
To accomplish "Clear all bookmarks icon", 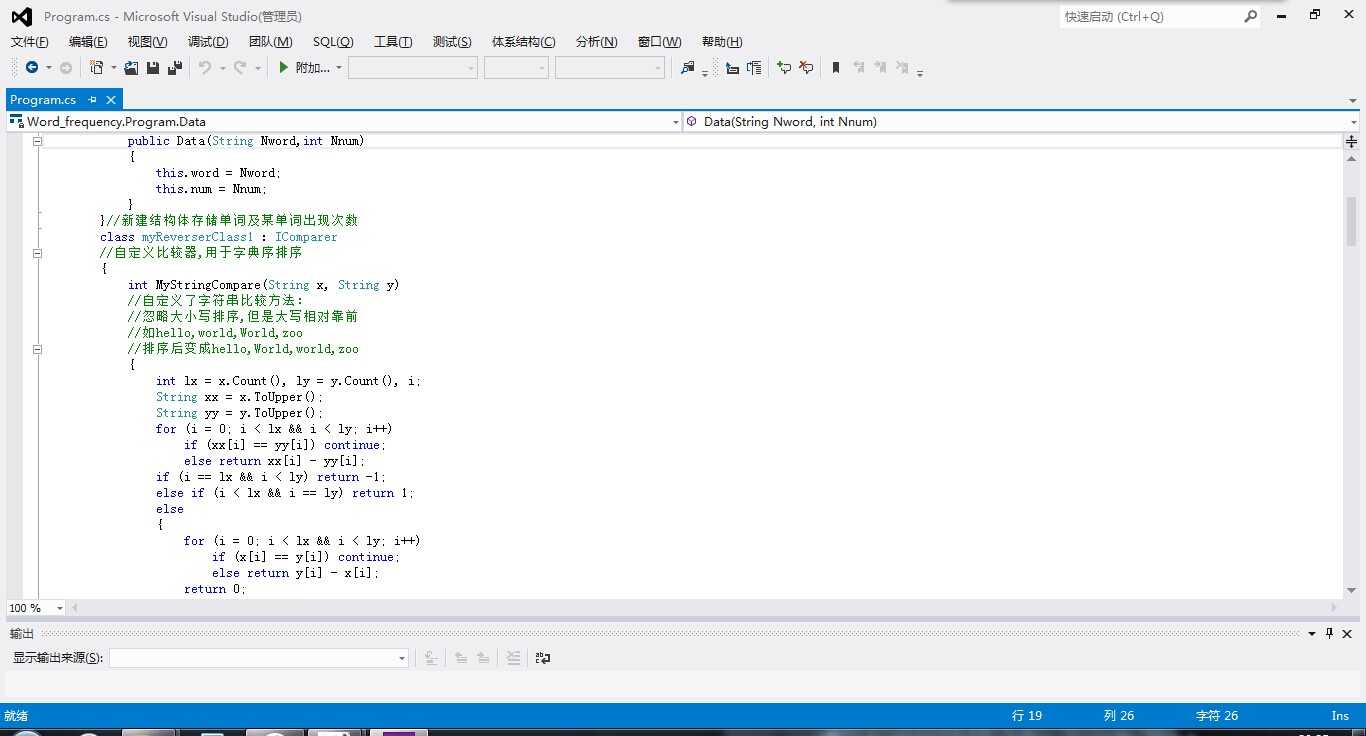I will (x=902, y=68).
